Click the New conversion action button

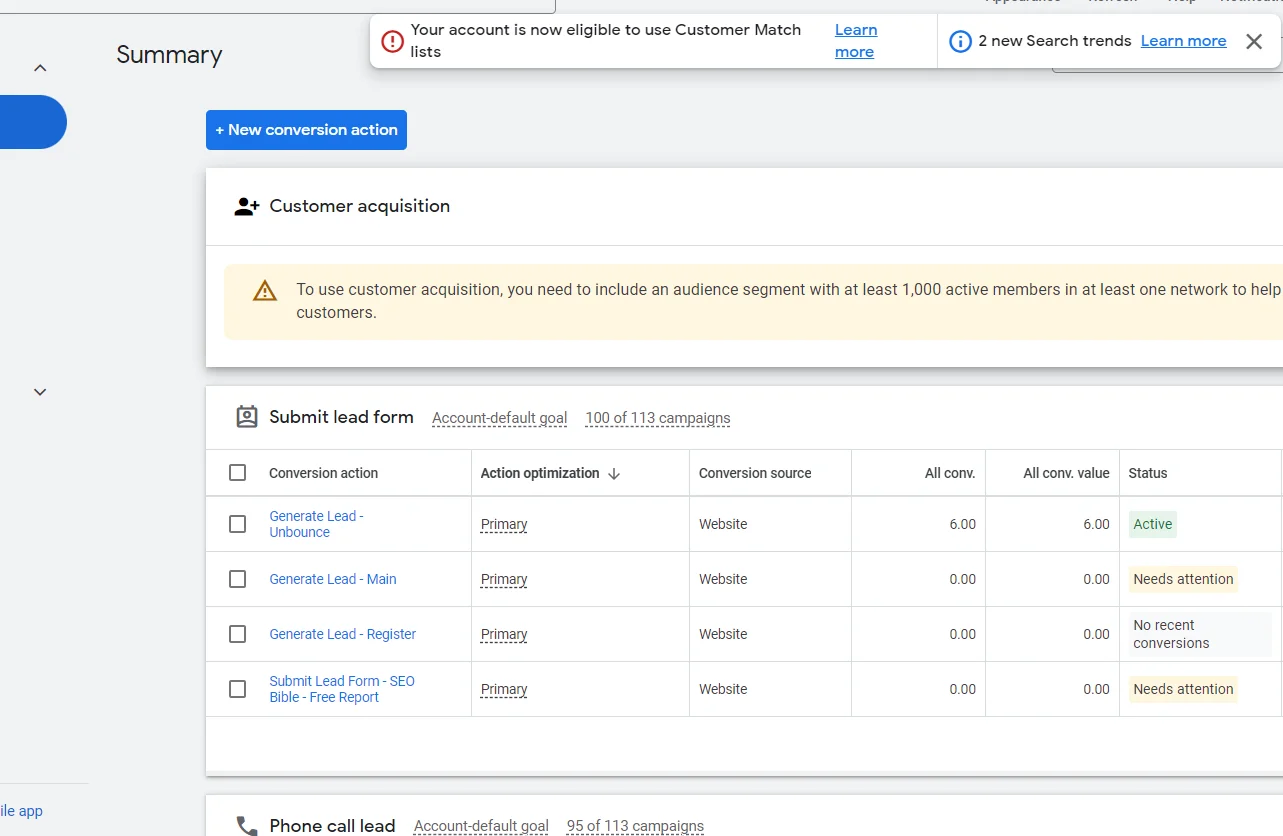point(306,130)
